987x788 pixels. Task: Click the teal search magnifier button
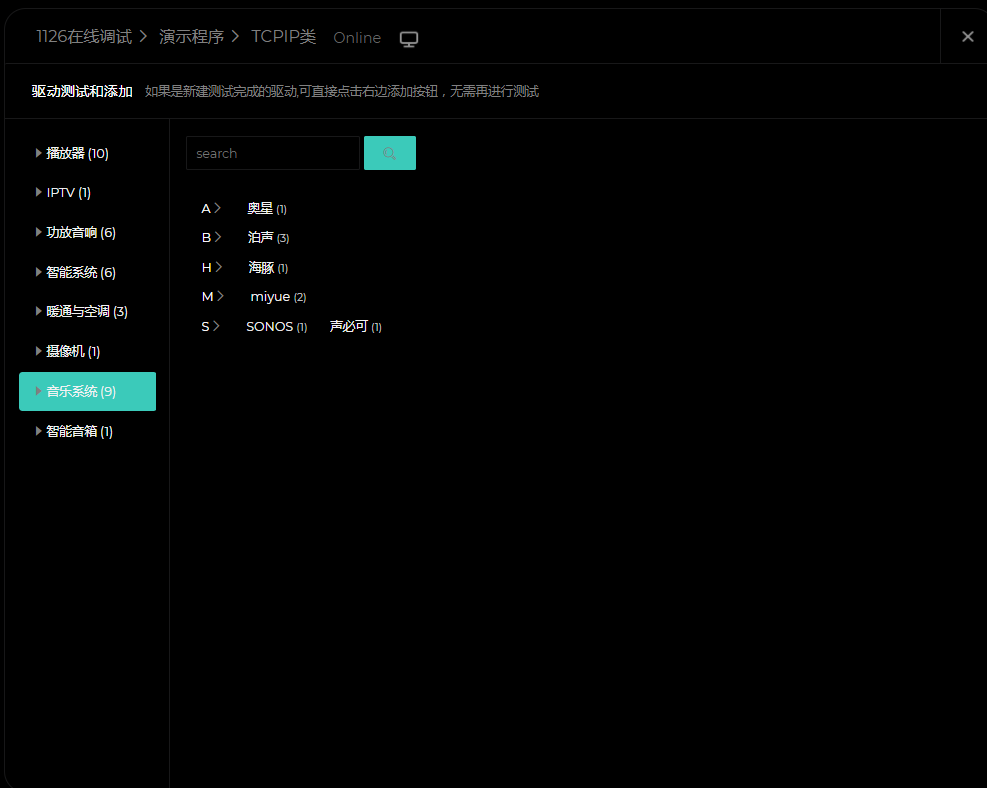coord(389,153)
